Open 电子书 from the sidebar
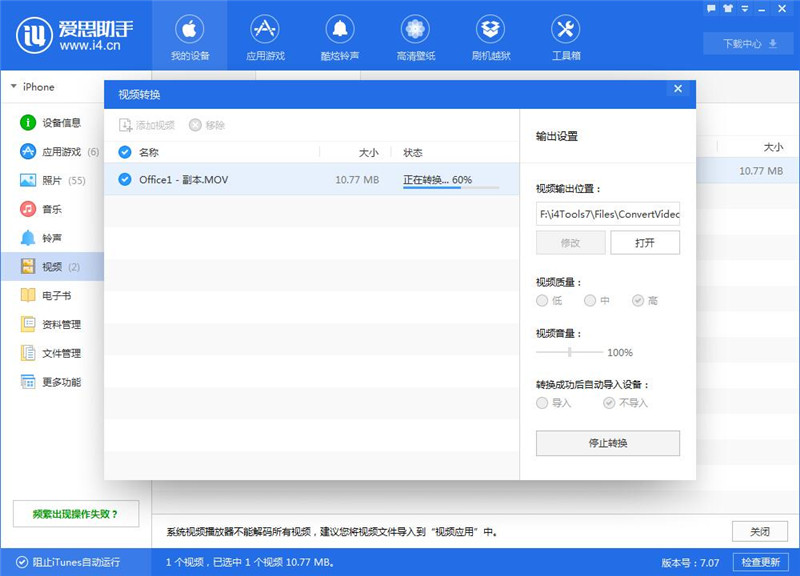Viewport: 800px width, 576px height. (x=60, y=294)
